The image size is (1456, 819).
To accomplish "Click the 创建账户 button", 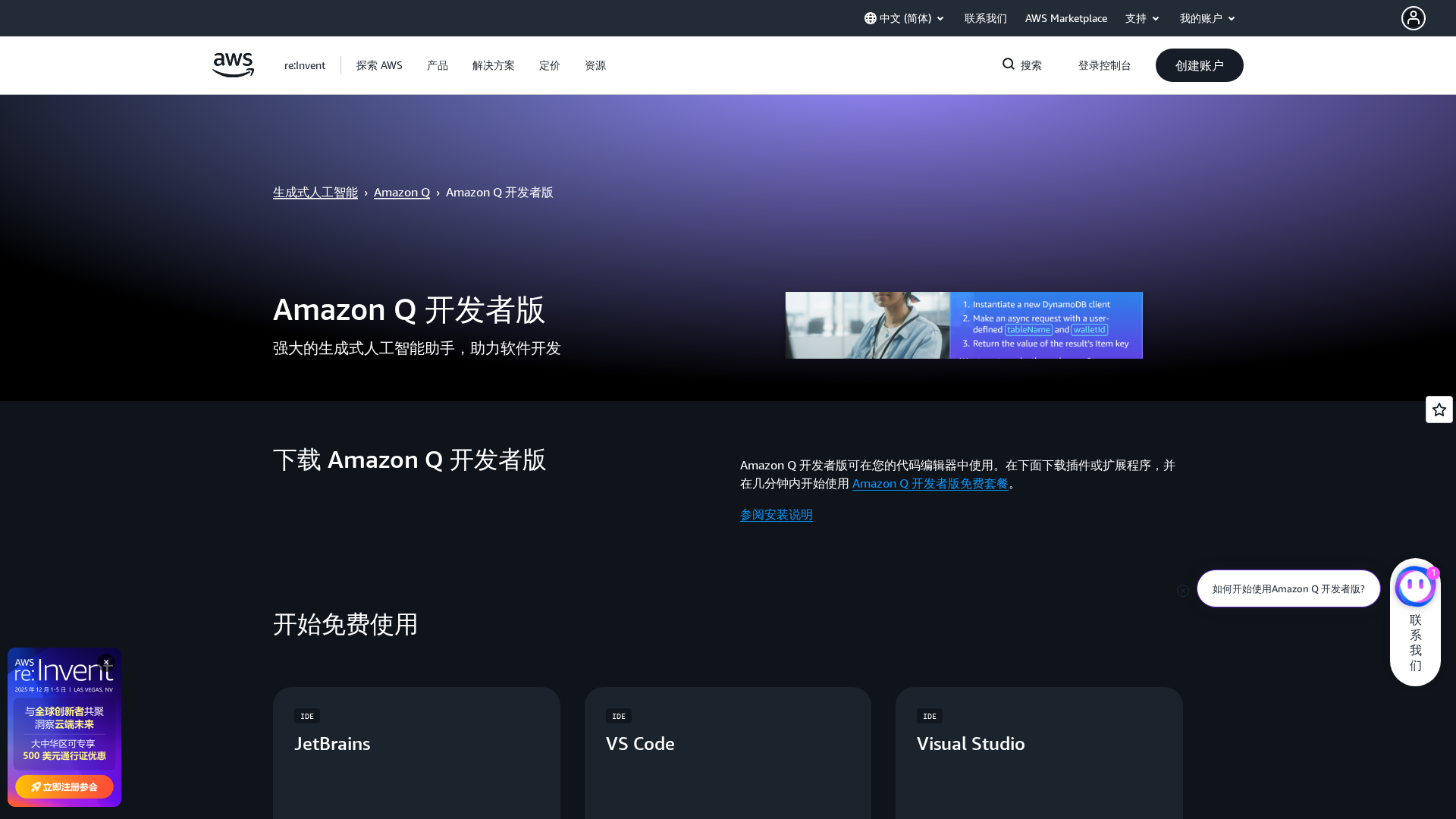I will pyautogui.click(x=1199, y=65).
